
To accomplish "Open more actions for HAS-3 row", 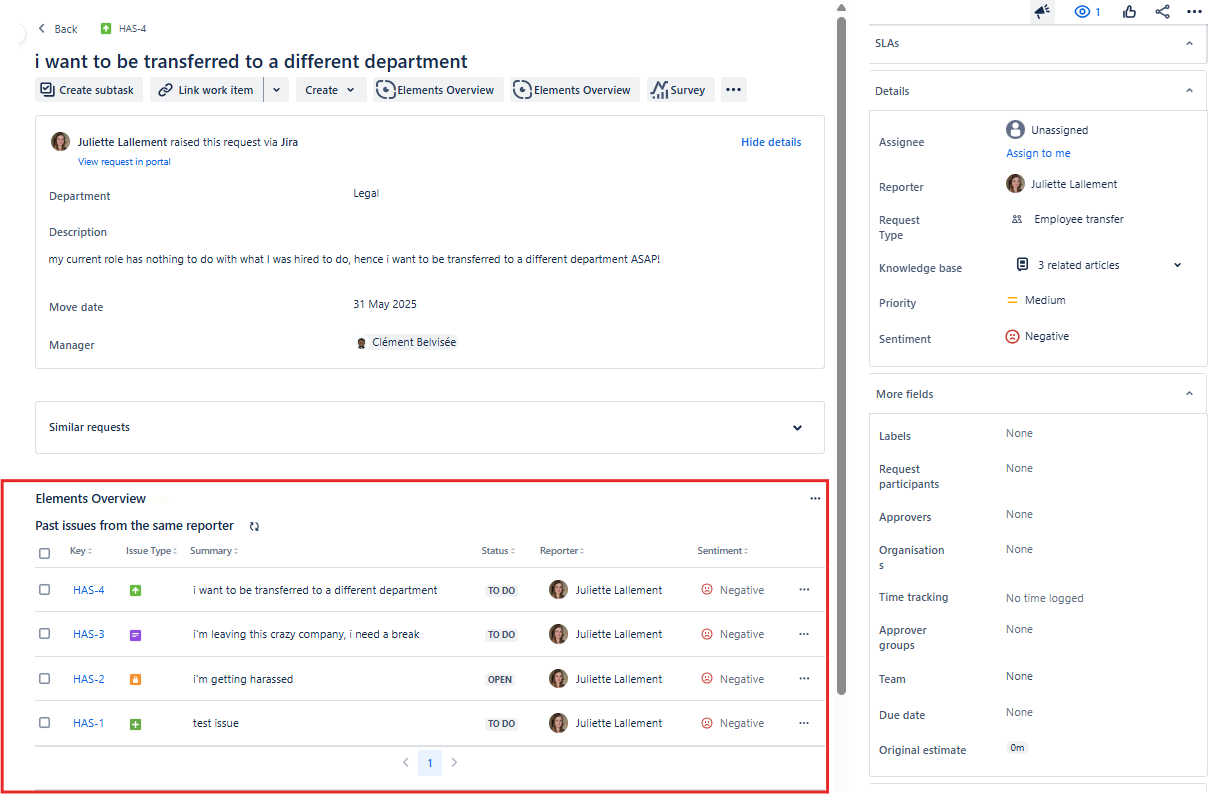I will (x=804, y=634).
